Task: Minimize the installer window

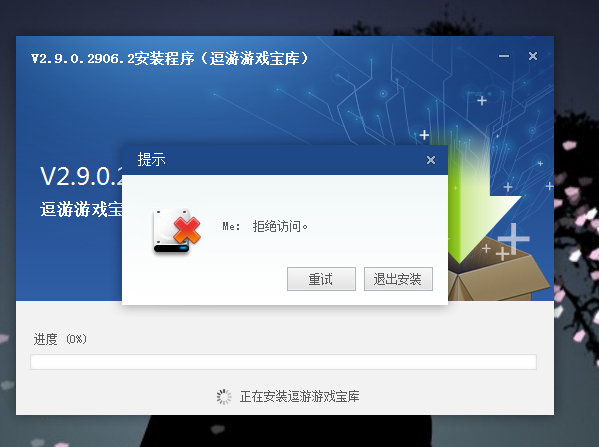Action: pyautogui.click(x=504, y=56)
